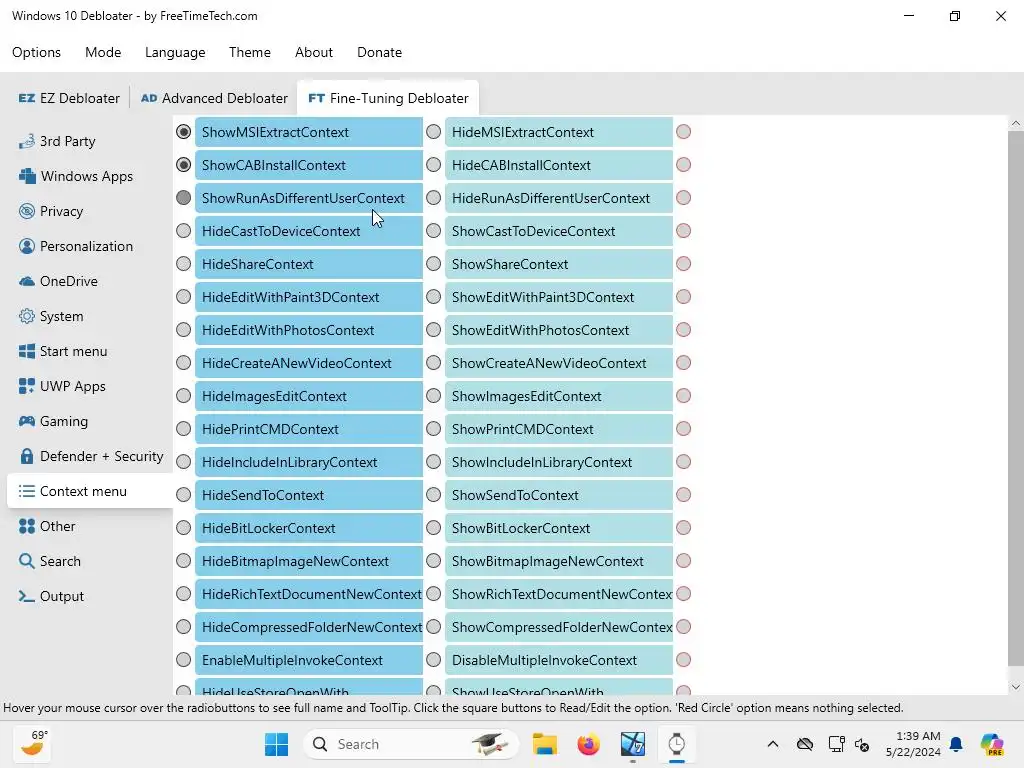Select red circle for HideBitLockerContext row
This screenshot has height=768, width=1024.
click(684, 528)
